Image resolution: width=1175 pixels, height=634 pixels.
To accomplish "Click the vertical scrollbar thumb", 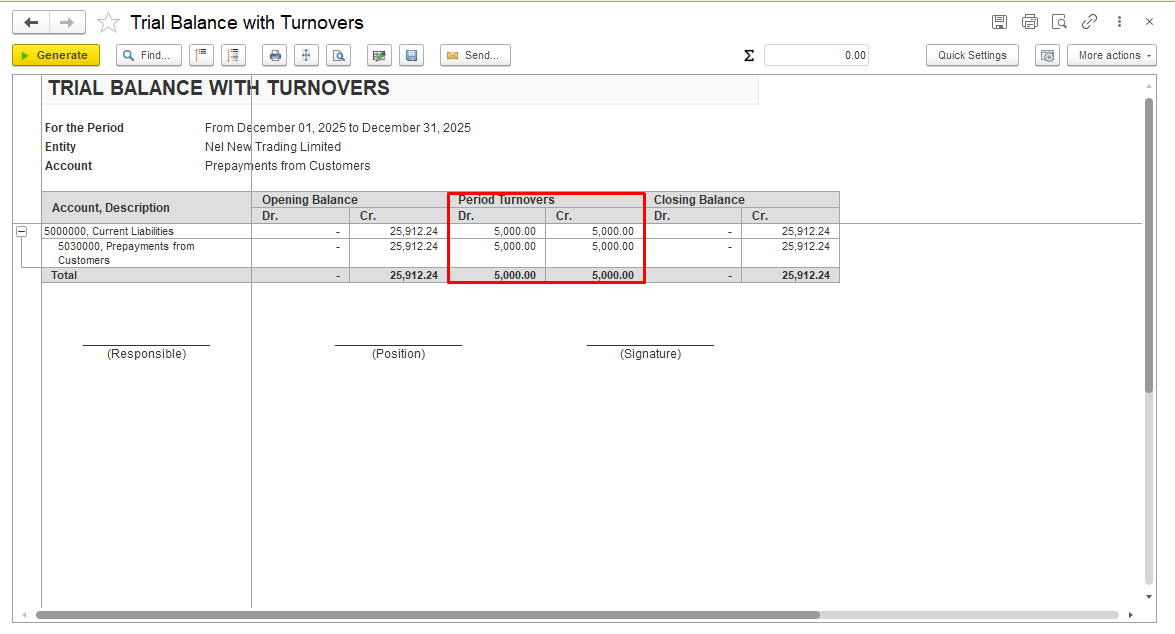I will (x=1149, y=245).
